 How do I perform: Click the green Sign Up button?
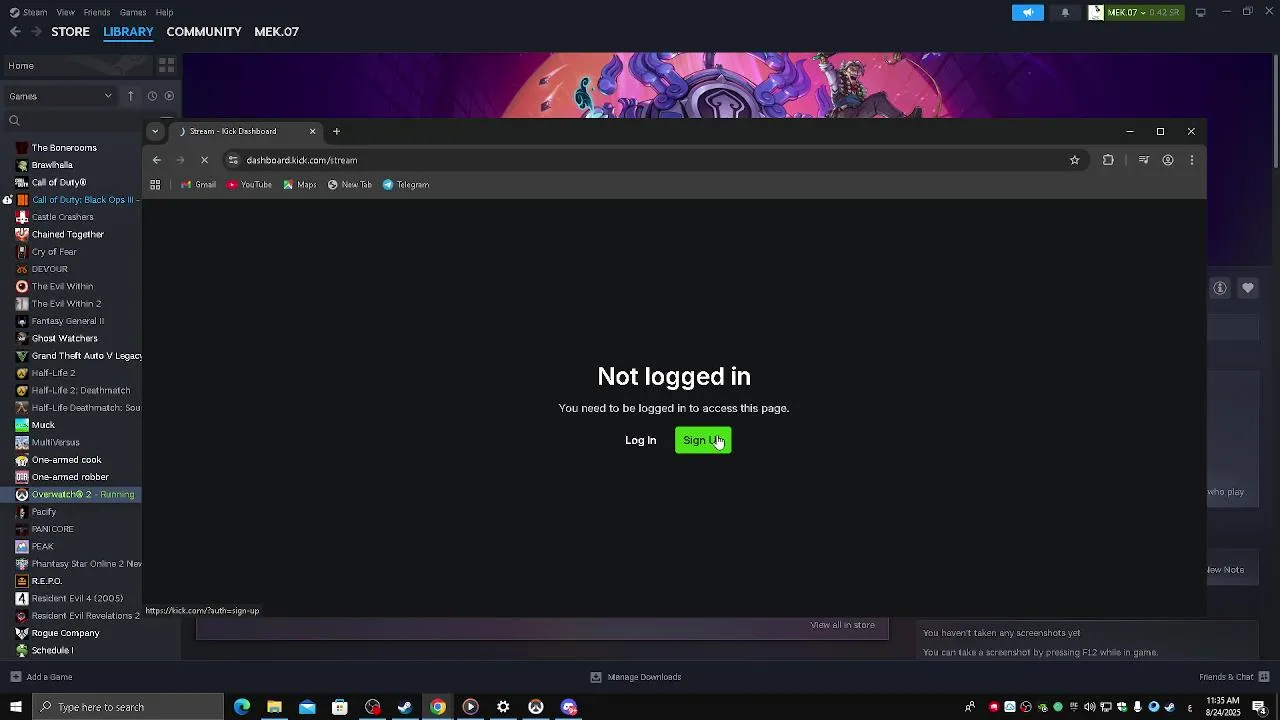703,440
